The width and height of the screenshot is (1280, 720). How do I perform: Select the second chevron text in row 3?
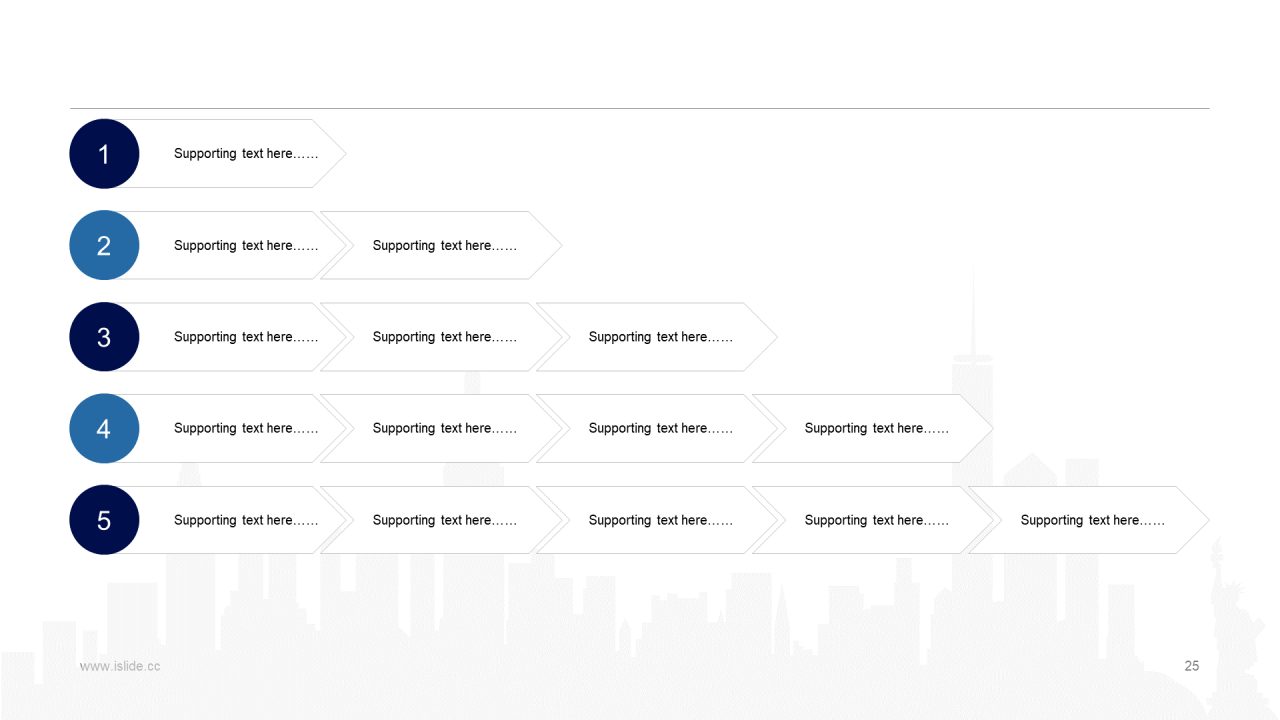point(445,337)
